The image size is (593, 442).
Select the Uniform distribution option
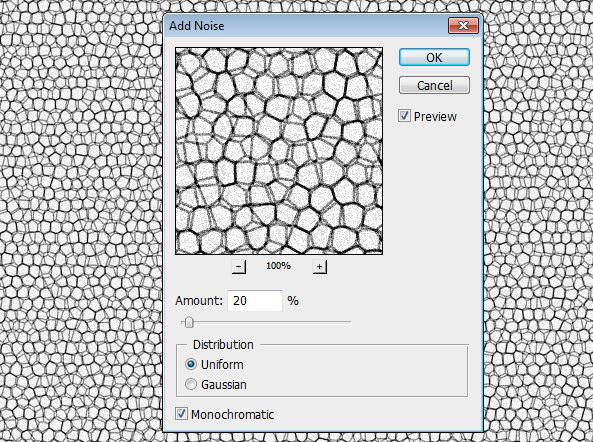(x=191, y=364)
